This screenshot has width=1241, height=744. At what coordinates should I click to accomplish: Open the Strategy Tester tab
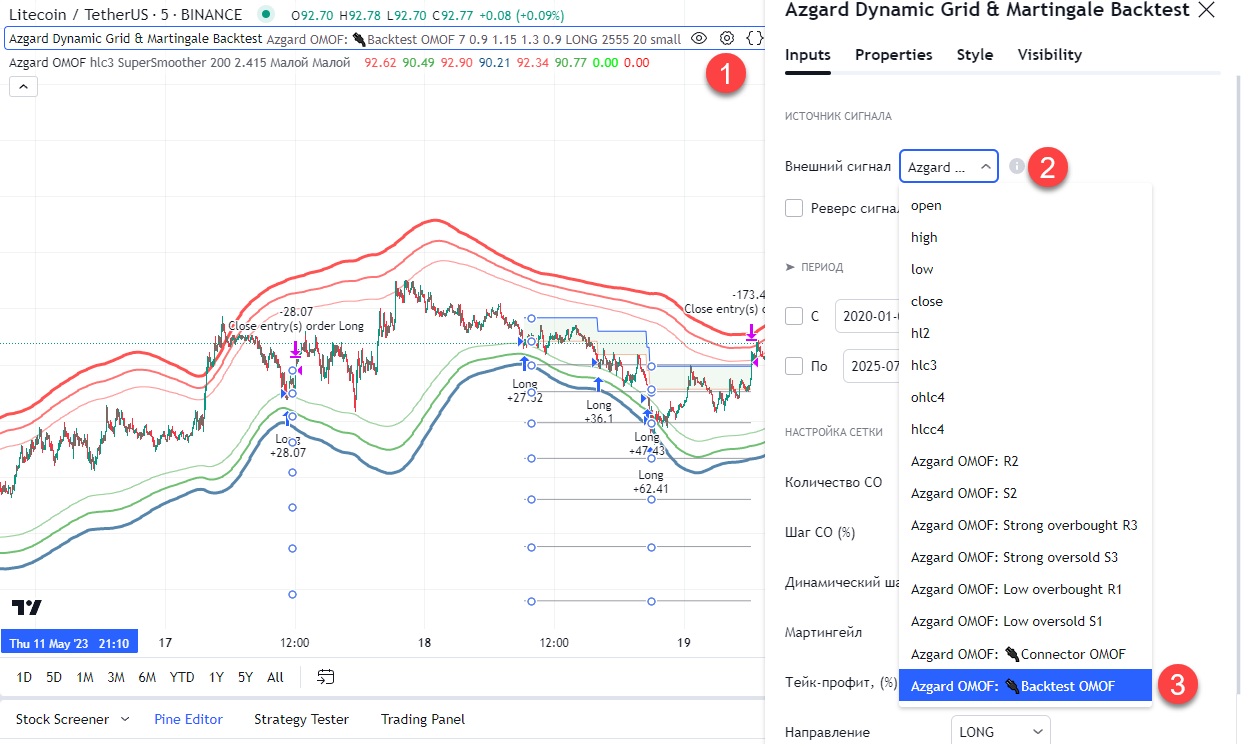pyautogui.click(x=301, y=719)
